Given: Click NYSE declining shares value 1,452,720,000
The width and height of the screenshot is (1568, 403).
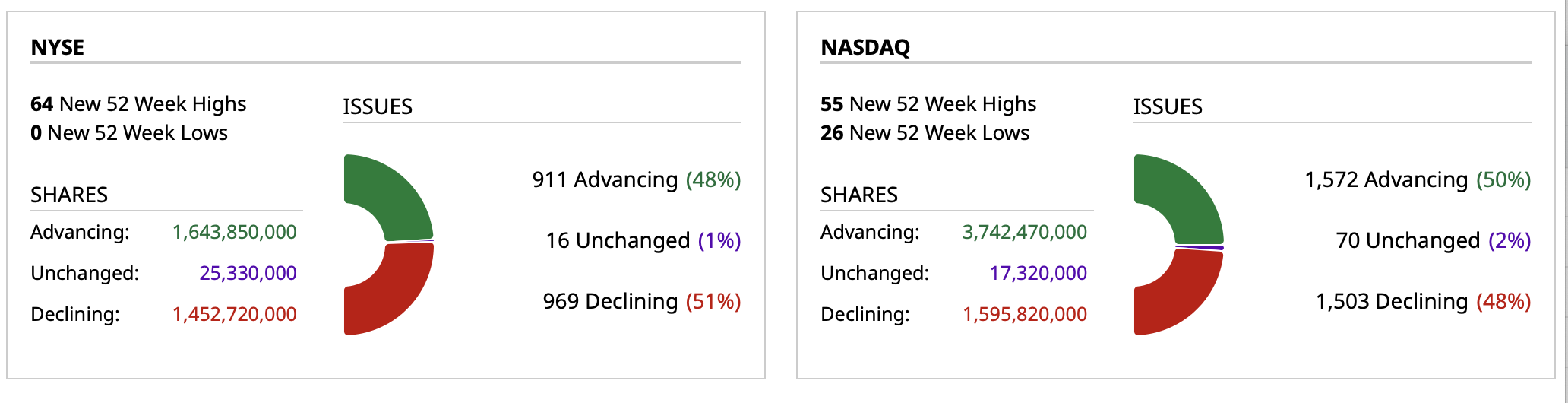Looking at the screenshot, I should tap(234, 314).
